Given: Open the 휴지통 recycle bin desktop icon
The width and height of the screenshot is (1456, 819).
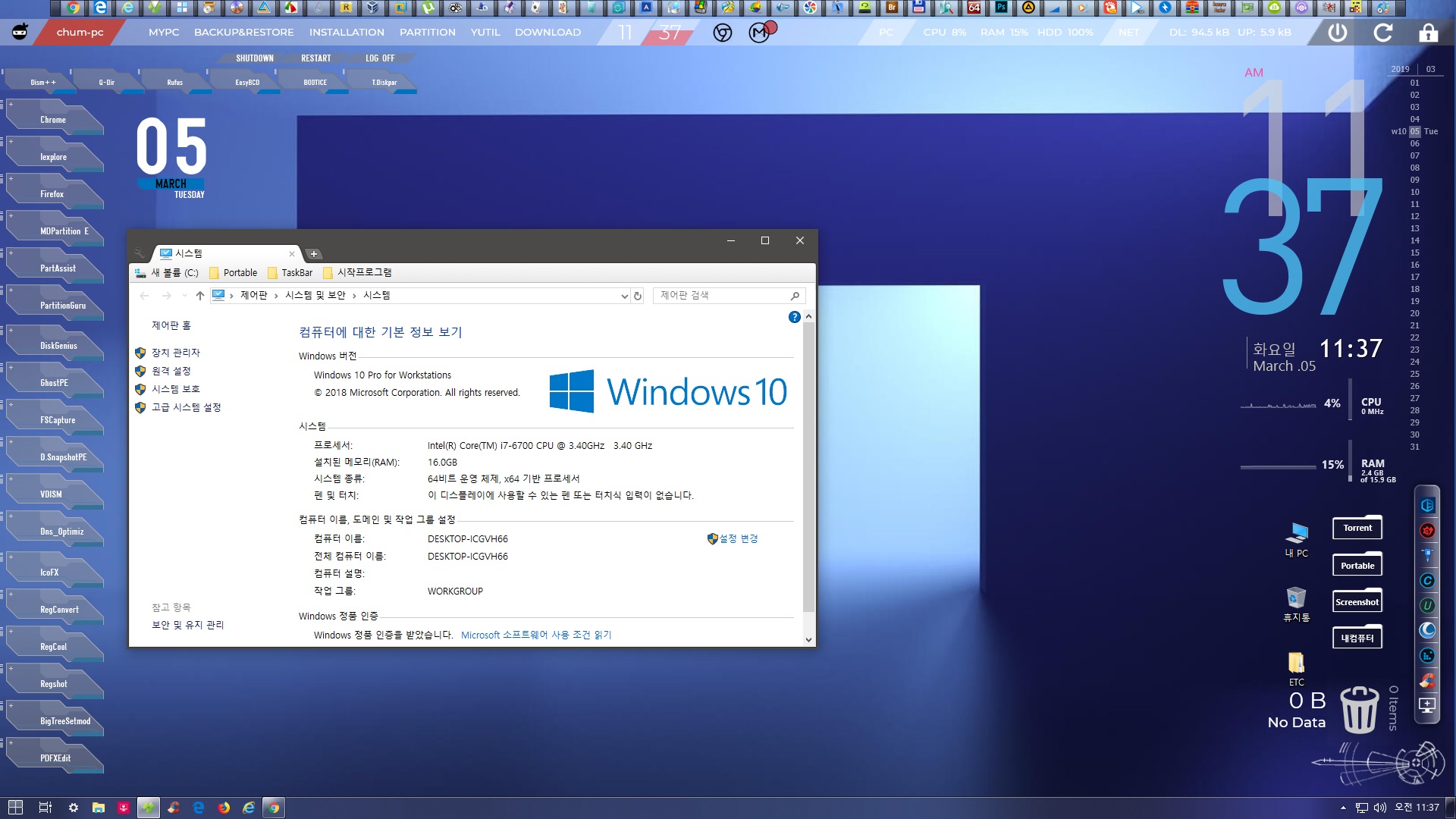Looking at the screenshot, I should pos(1297,604).
